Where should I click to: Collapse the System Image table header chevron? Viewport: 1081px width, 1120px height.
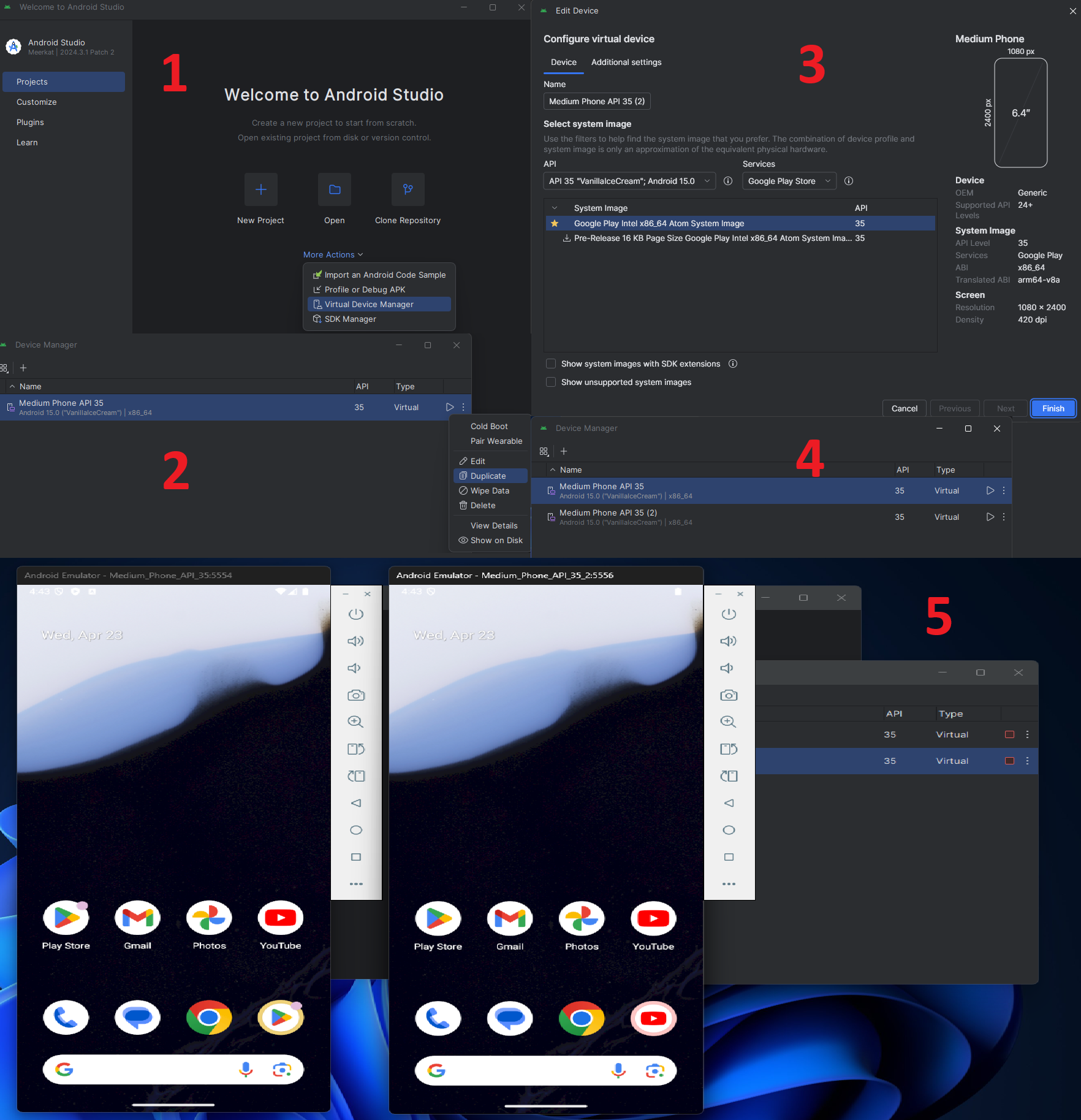[555, 208]
